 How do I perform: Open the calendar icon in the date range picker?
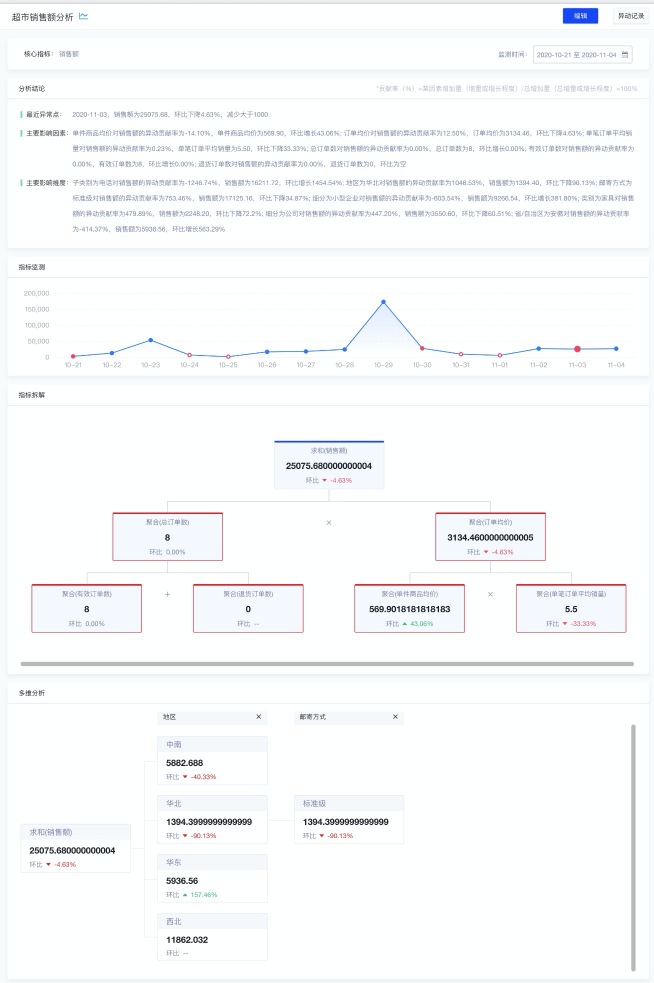(x=625, y=54)
